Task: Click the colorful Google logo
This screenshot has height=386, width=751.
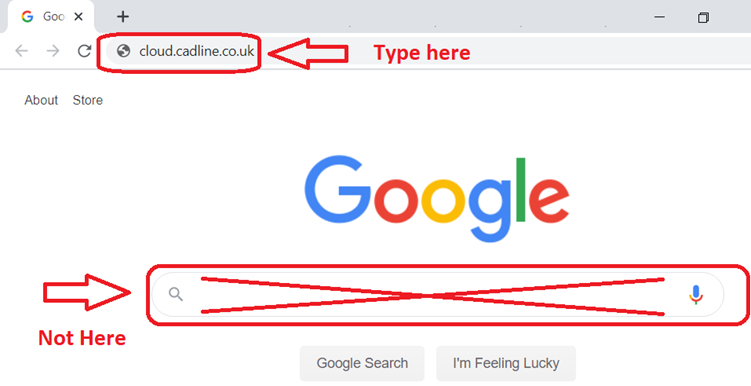Action: pos(437,198)
